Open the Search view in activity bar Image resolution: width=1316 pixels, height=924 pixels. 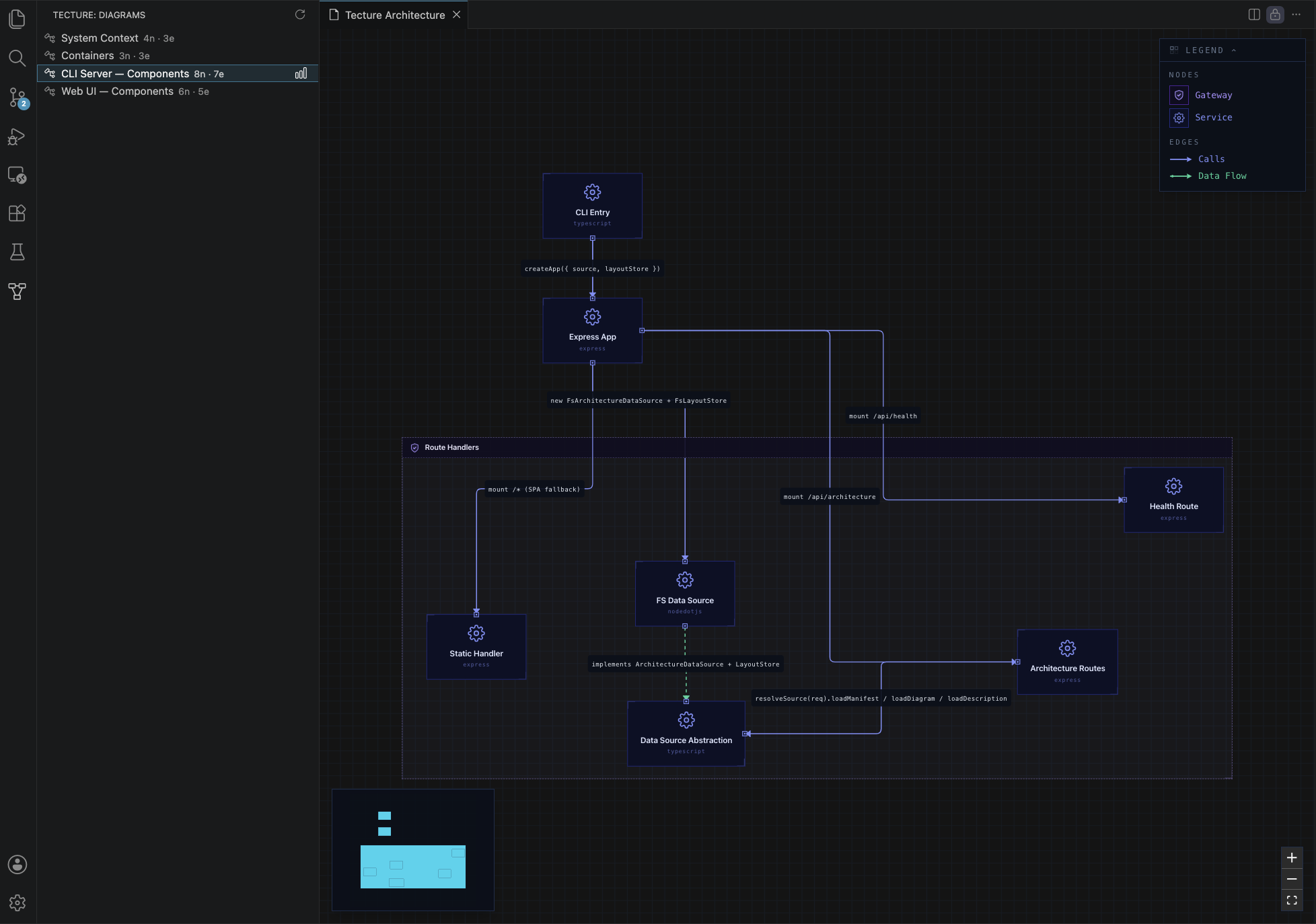click(x=17, y=58)
